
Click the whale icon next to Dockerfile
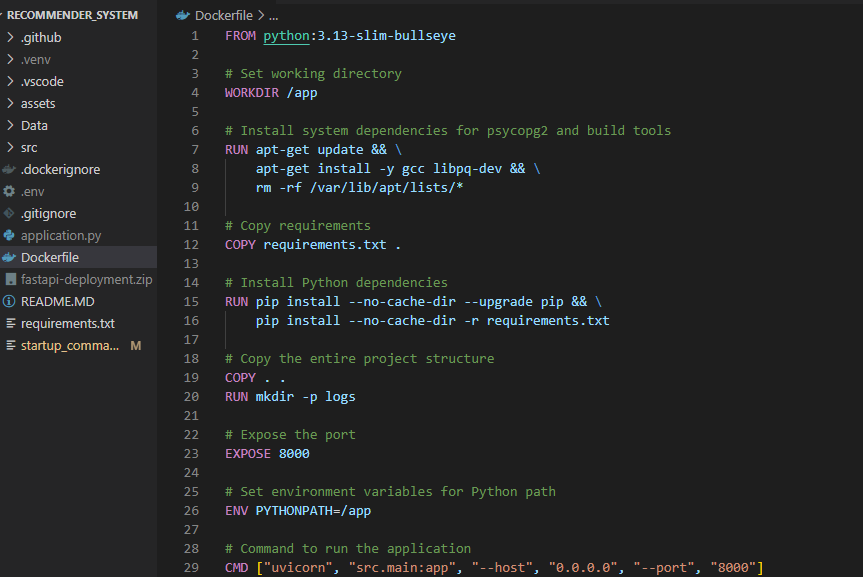10,257
